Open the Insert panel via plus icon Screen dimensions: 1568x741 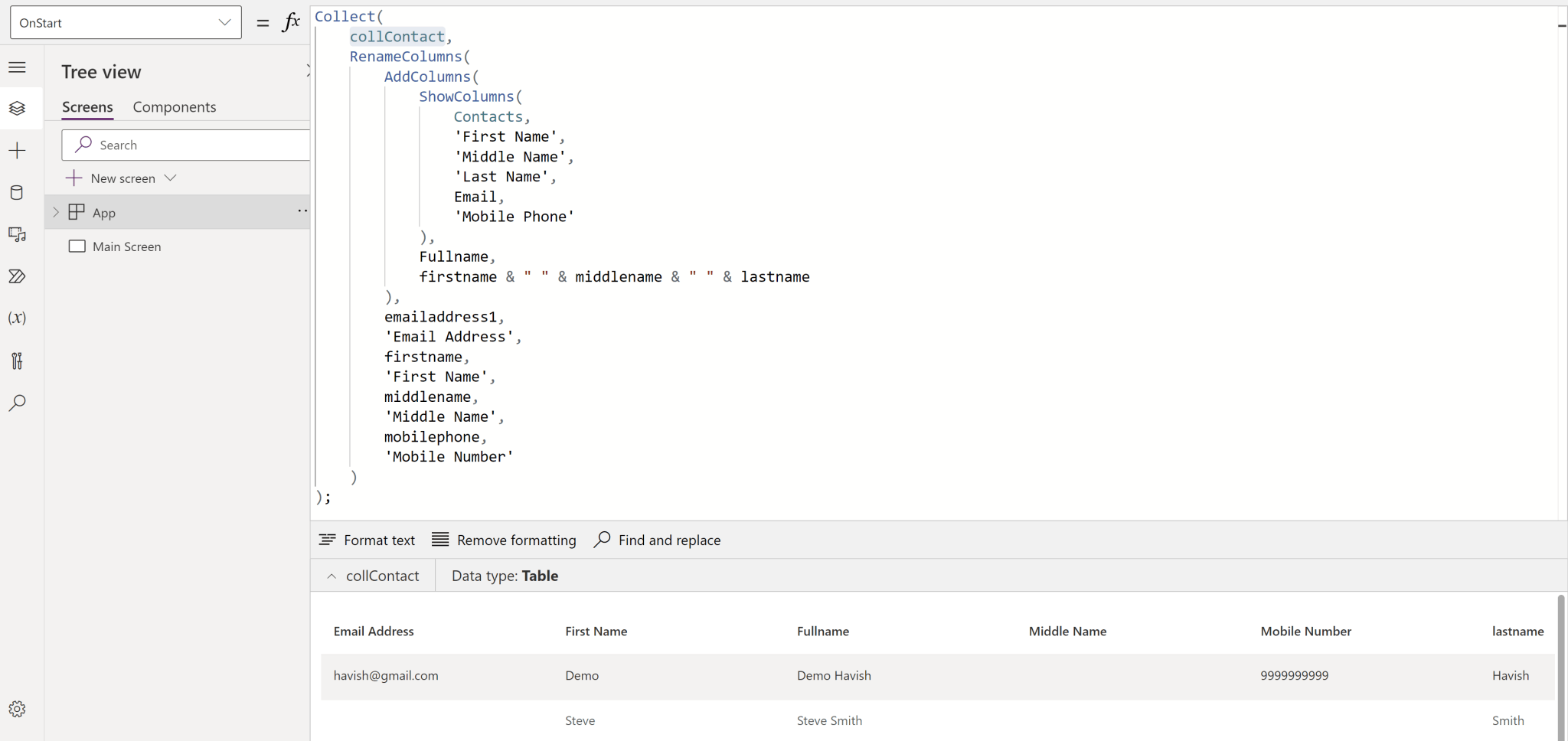17,150
